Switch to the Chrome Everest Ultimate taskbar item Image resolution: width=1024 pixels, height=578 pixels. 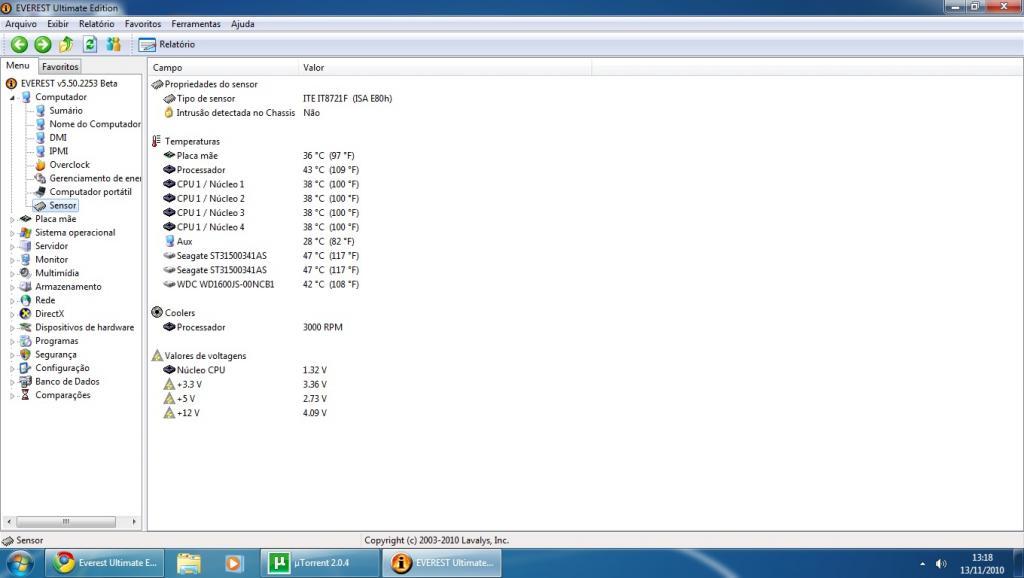pyautogui.click(x=105, y=563)
